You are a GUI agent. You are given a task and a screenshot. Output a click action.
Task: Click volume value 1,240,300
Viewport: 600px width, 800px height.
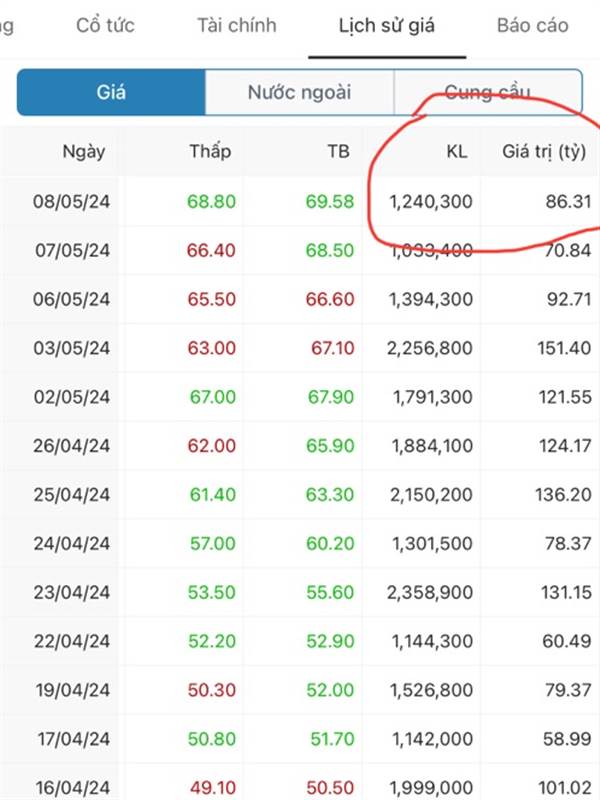click(x=431, y=202)
